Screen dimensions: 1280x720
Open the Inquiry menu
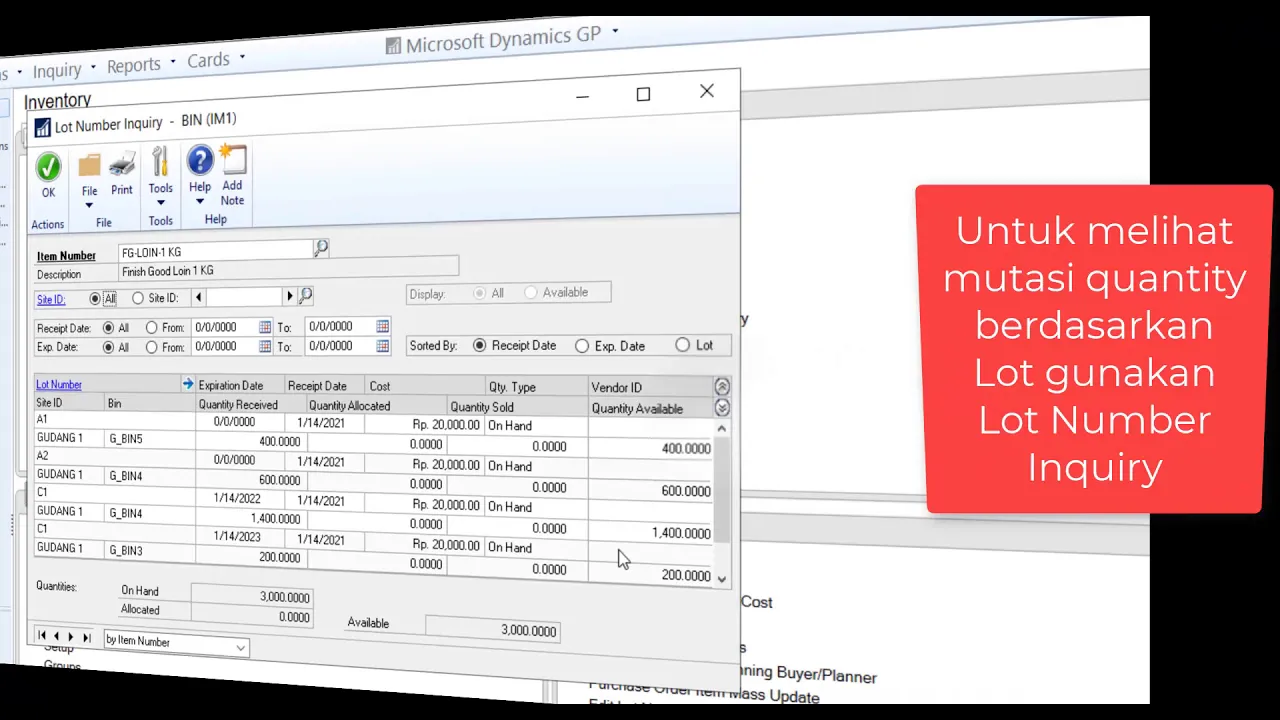pyautogui.click(x=57, y=71)
